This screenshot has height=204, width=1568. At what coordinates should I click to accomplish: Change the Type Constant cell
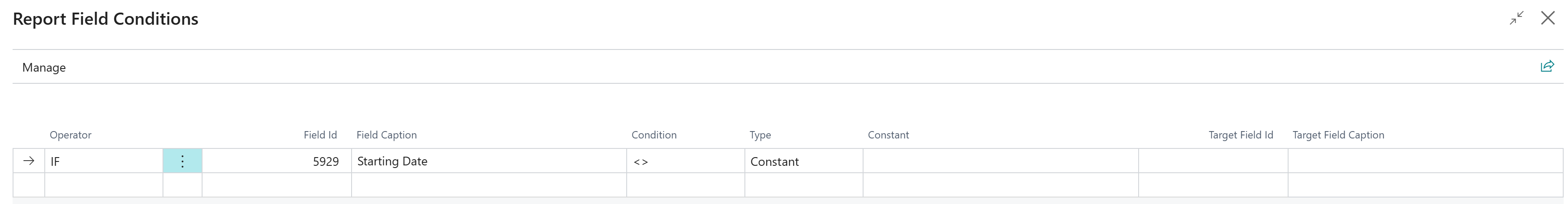[x=803, y=161]
